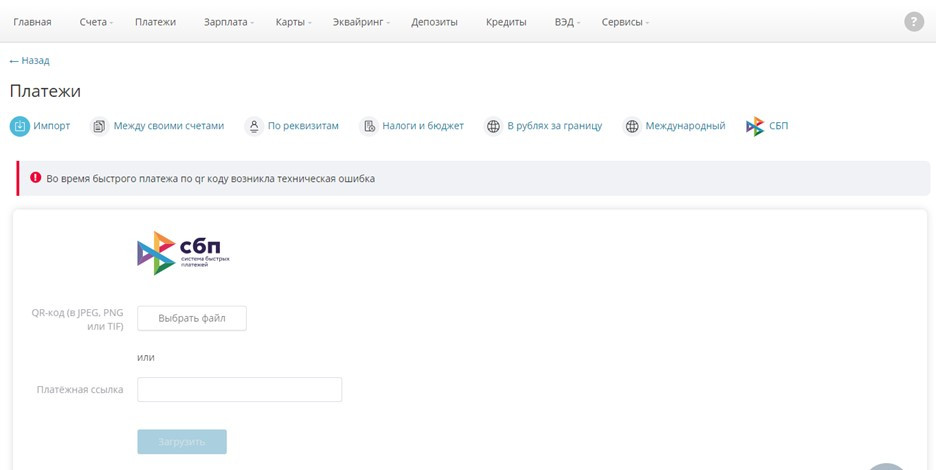
Task: Expand the Зарплата menu dropdown
Action: [x=228, y=22]
